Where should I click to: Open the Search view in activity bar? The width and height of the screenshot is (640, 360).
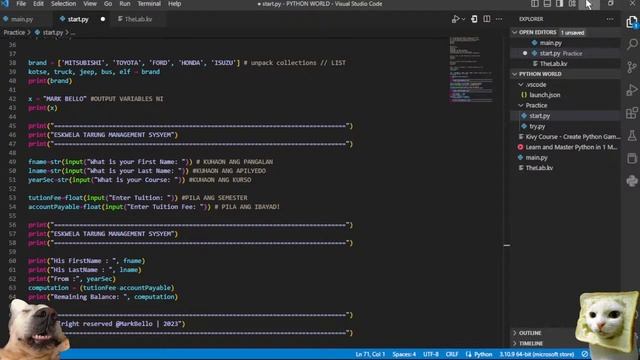632,44
